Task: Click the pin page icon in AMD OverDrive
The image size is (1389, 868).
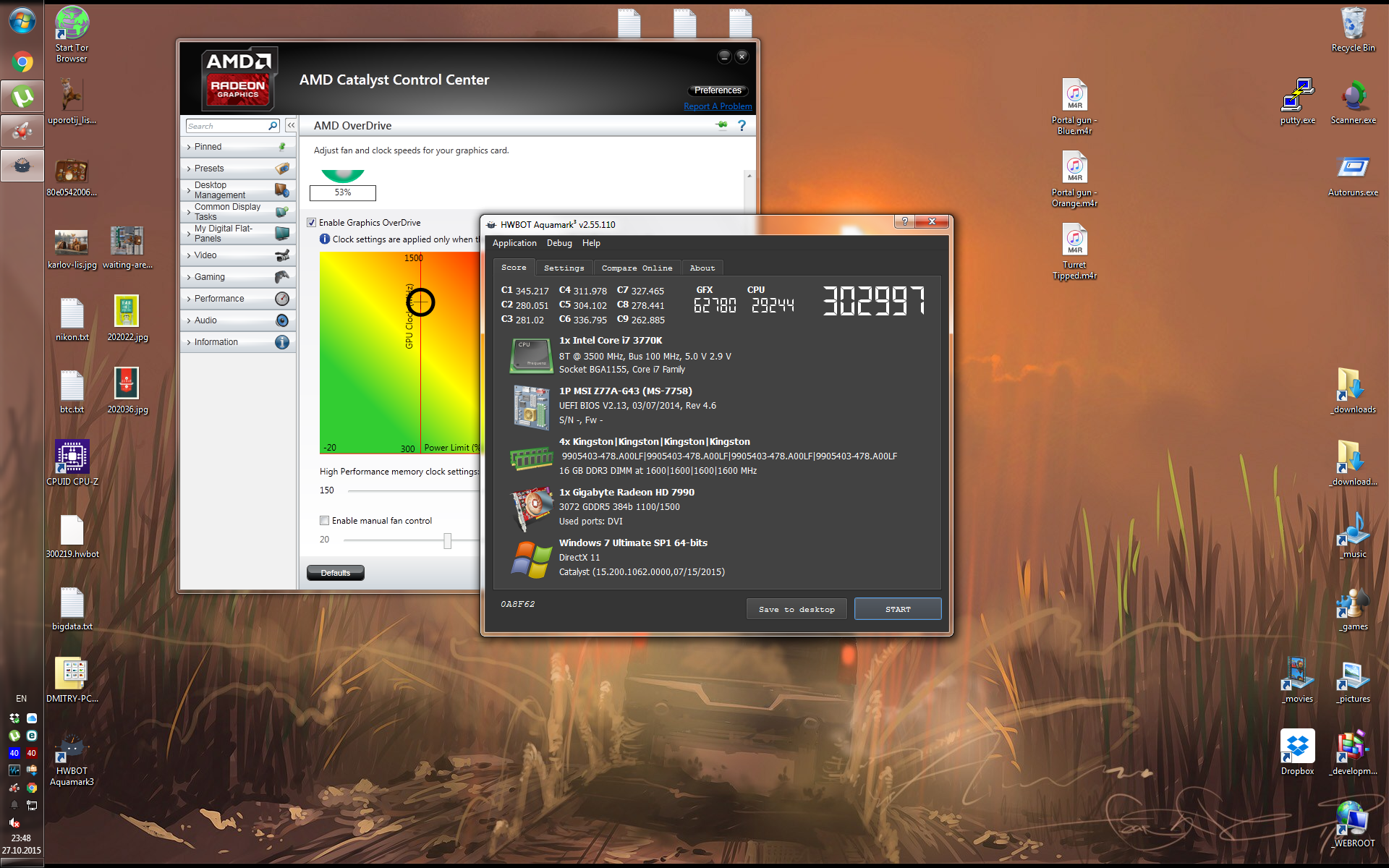Action: (x=721, y=126)
